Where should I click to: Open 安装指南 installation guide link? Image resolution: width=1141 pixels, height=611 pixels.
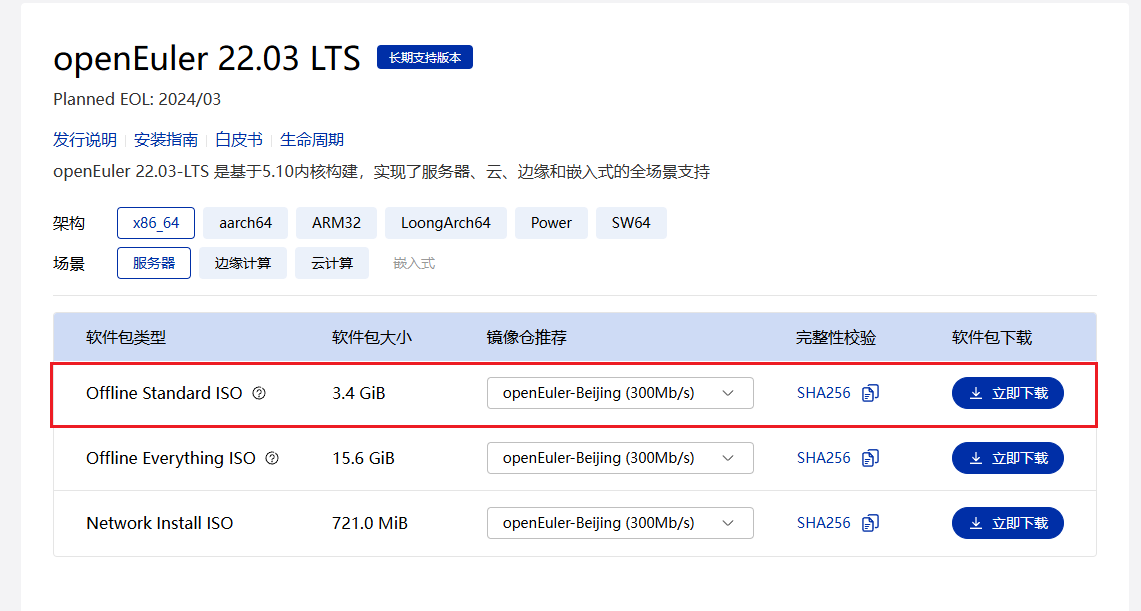(166, 140)
